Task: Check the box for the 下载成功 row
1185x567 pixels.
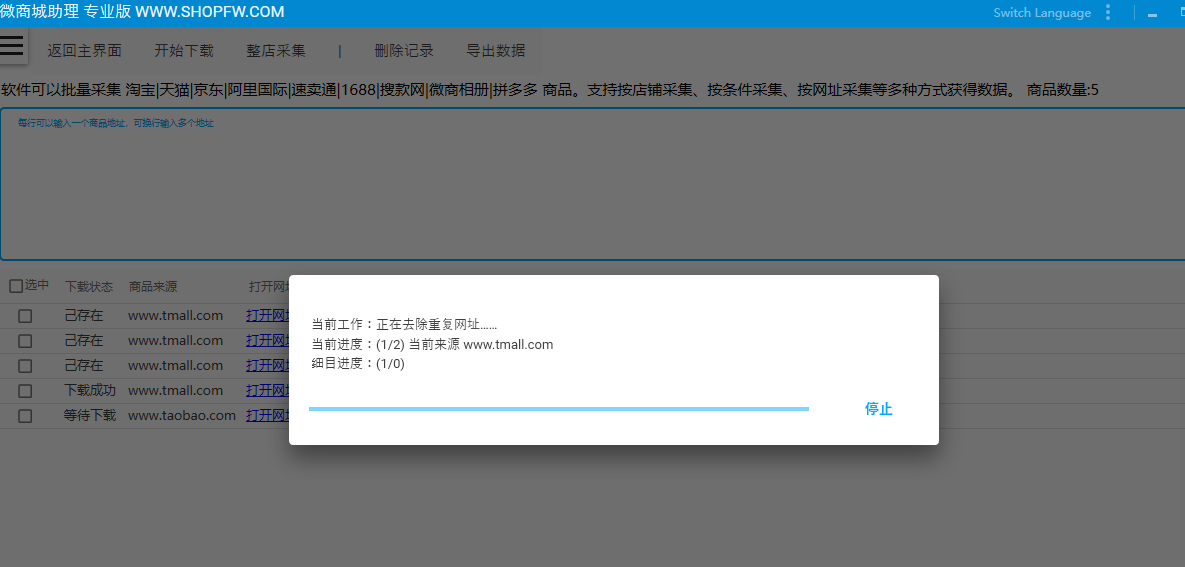Action: coord(25,391)
